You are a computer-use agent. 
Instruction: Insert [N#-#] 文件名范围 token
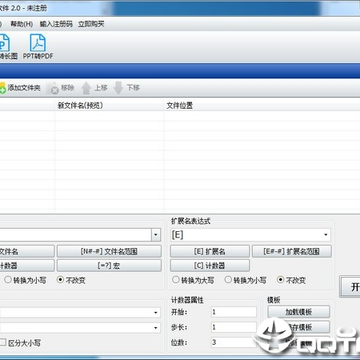[x=109, y=251]
